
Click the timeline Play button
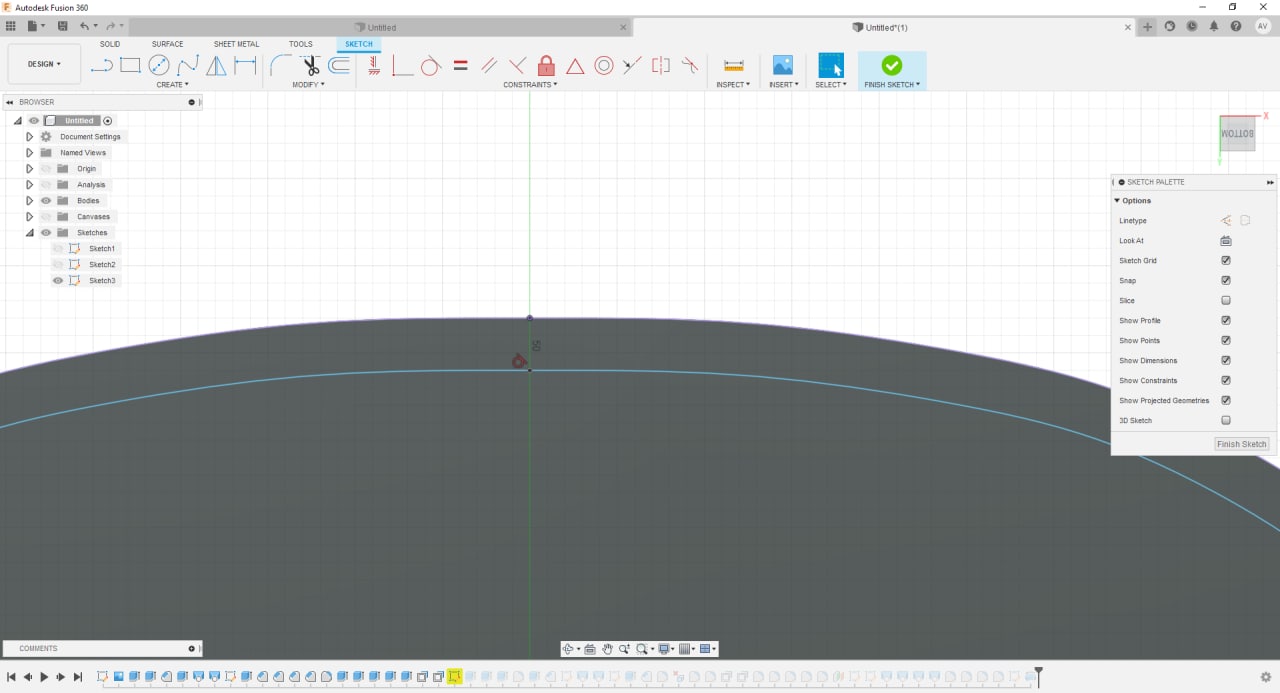44,677
